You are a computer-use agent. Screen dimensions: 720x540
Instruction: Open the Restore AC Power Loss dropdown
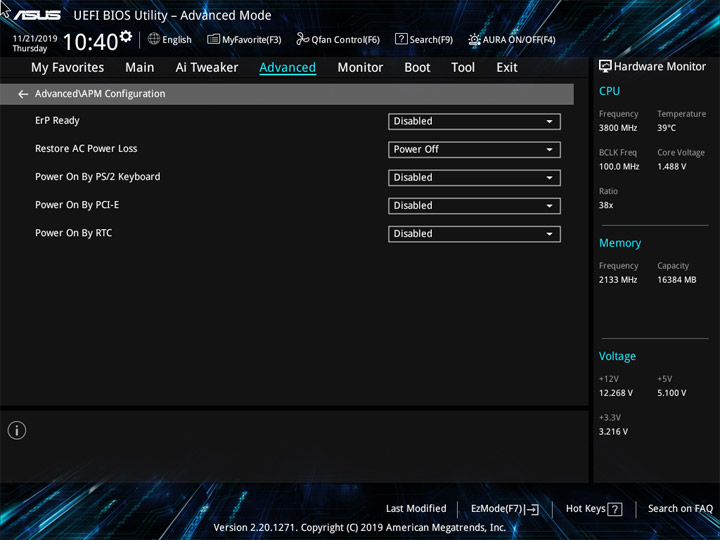[474, 150]
